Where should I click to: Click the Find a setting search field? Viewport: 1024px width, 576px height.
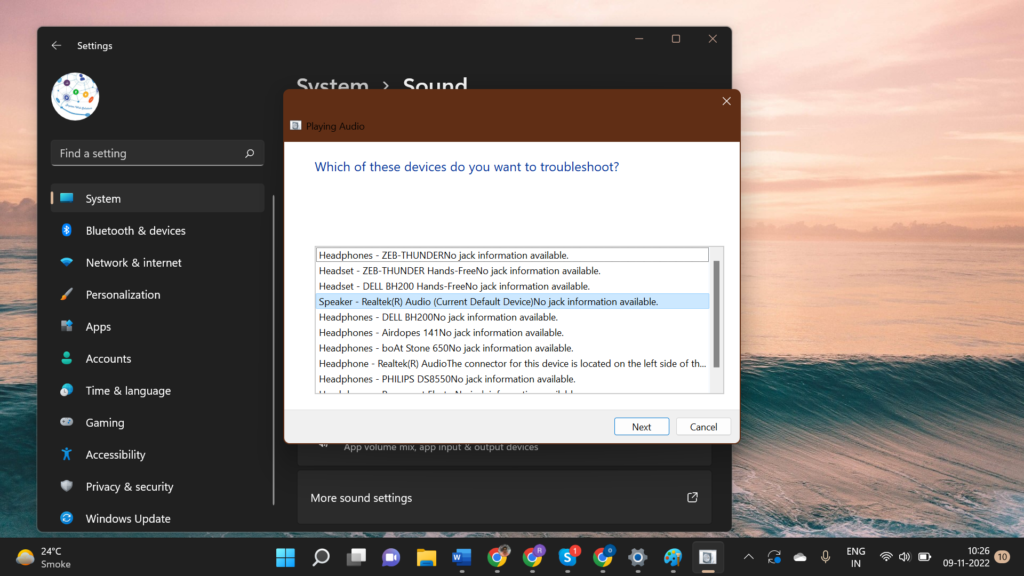coord(157,153)
